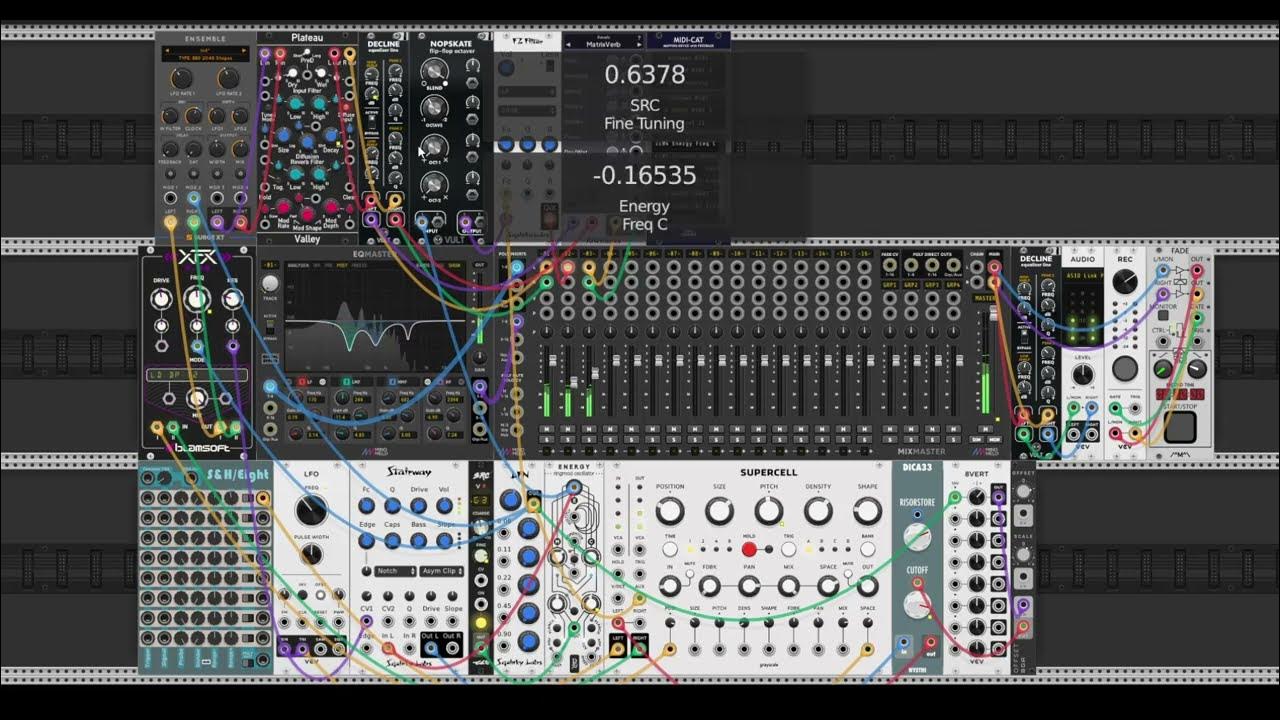Image resolution: width=1280 pixels, height=720 pixels.
Task: Click Stairway Vol knob
Action: point(444,505)
